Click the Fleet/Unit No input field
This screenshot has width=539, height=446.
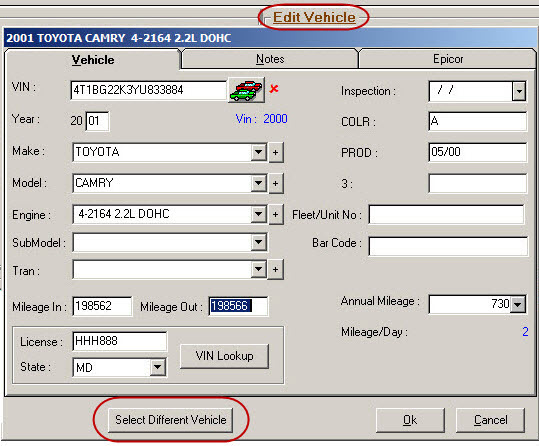pos(446,215)
